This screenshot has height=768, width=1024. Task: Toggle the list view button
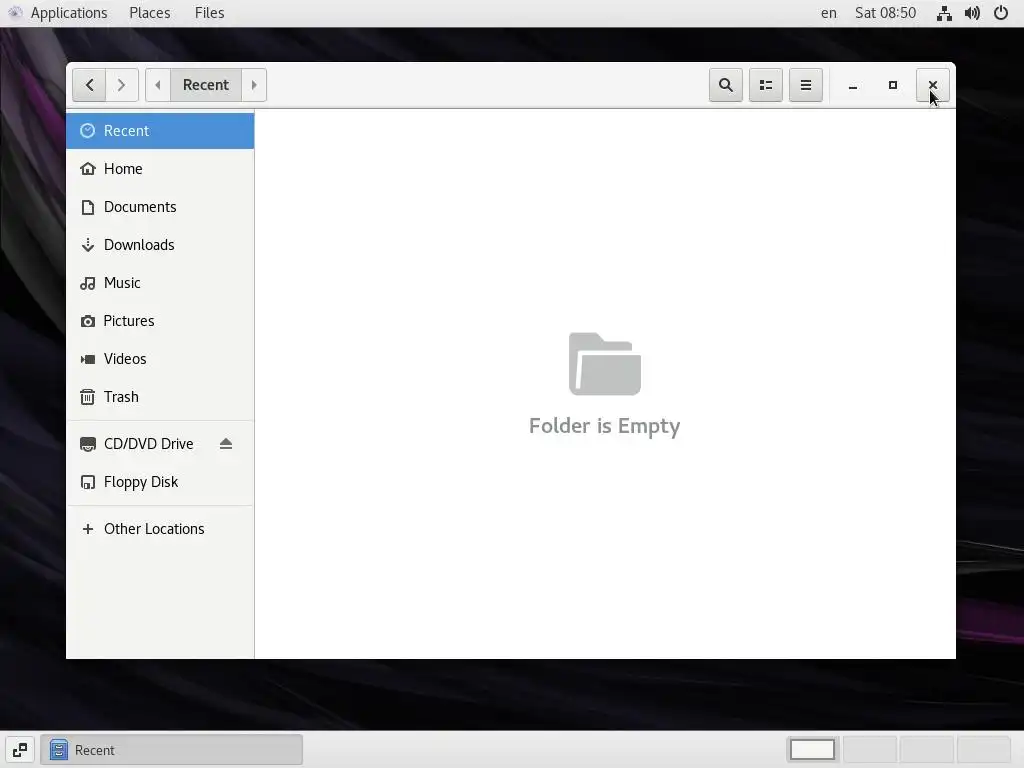pyautogui.click(x=765, y=85)
